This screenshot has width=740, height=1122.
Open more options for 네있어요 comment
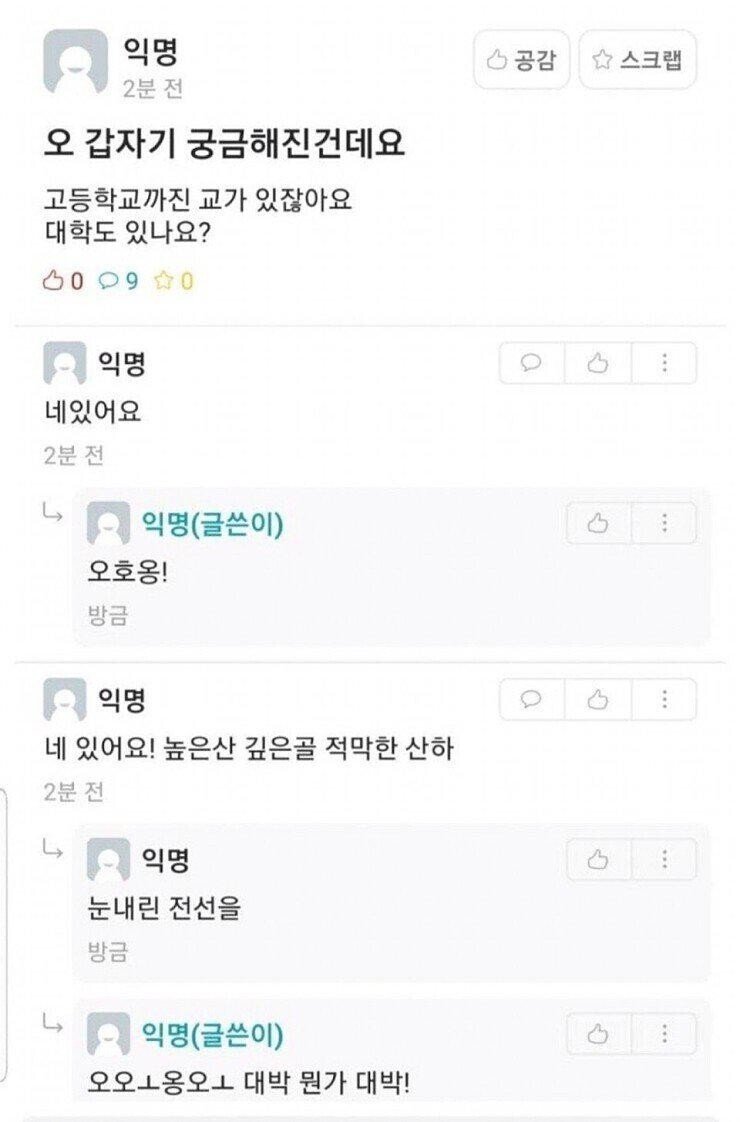click(x=664, y=363)
